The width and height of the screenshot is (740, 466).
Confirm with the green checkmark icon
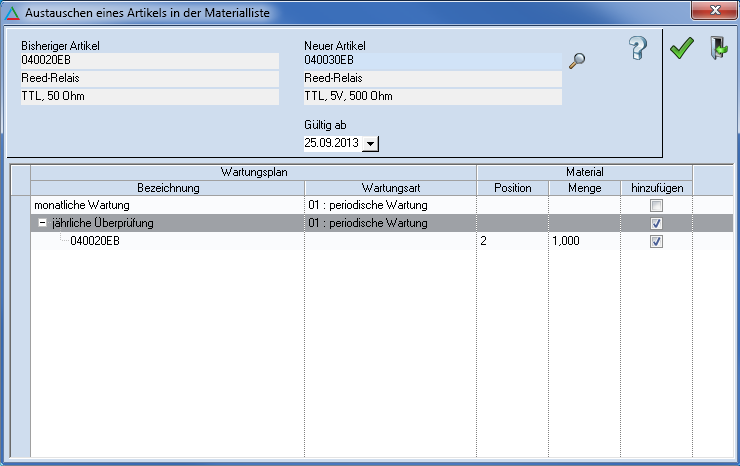click(682, 49)
